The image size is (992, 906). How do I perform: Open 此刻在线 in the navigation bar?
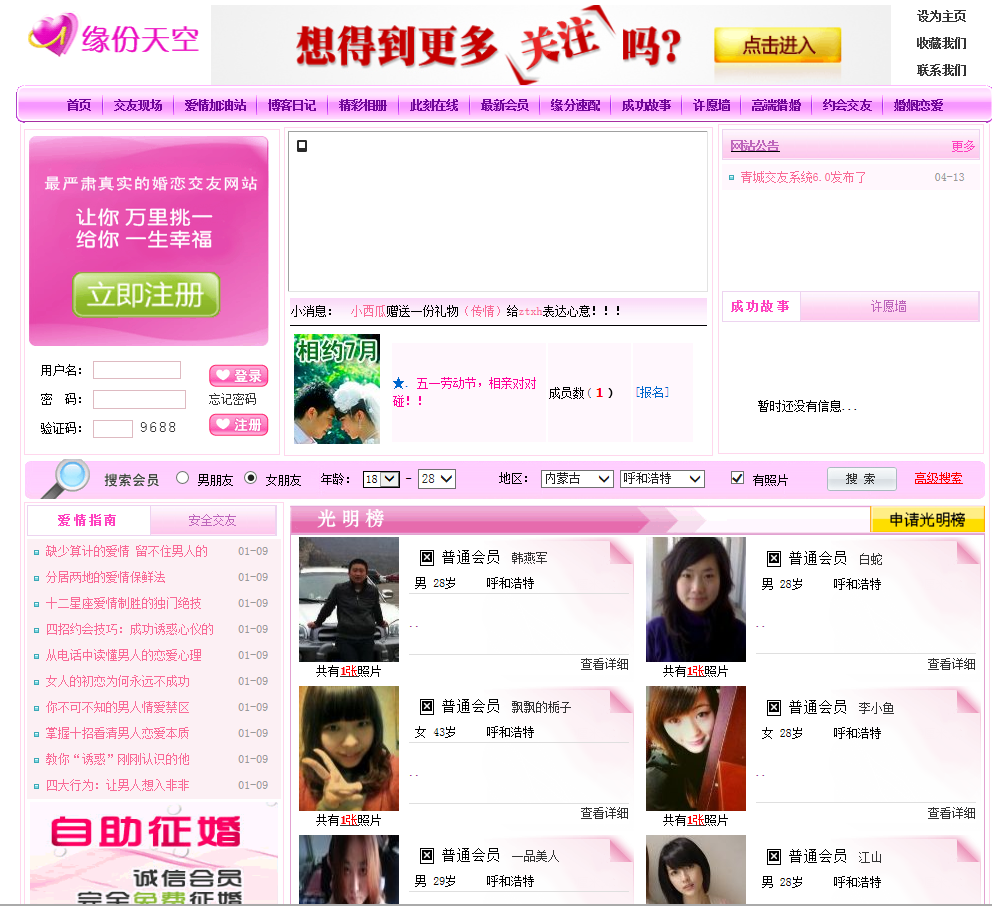click(434, 105)
